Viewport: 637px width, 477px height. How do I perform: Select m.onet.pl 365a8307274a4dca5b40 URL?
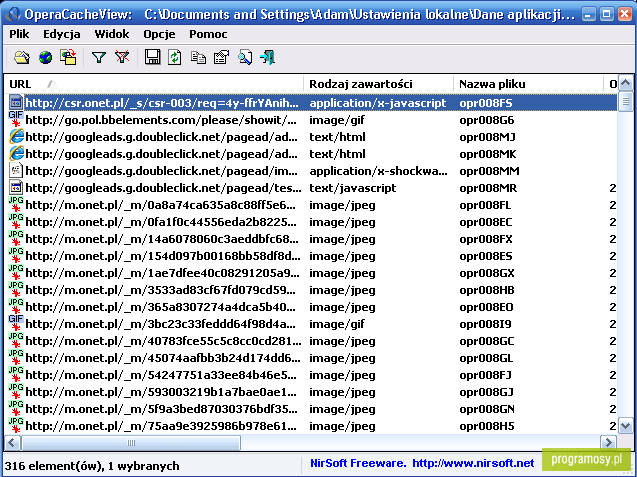tap(160, 307)
